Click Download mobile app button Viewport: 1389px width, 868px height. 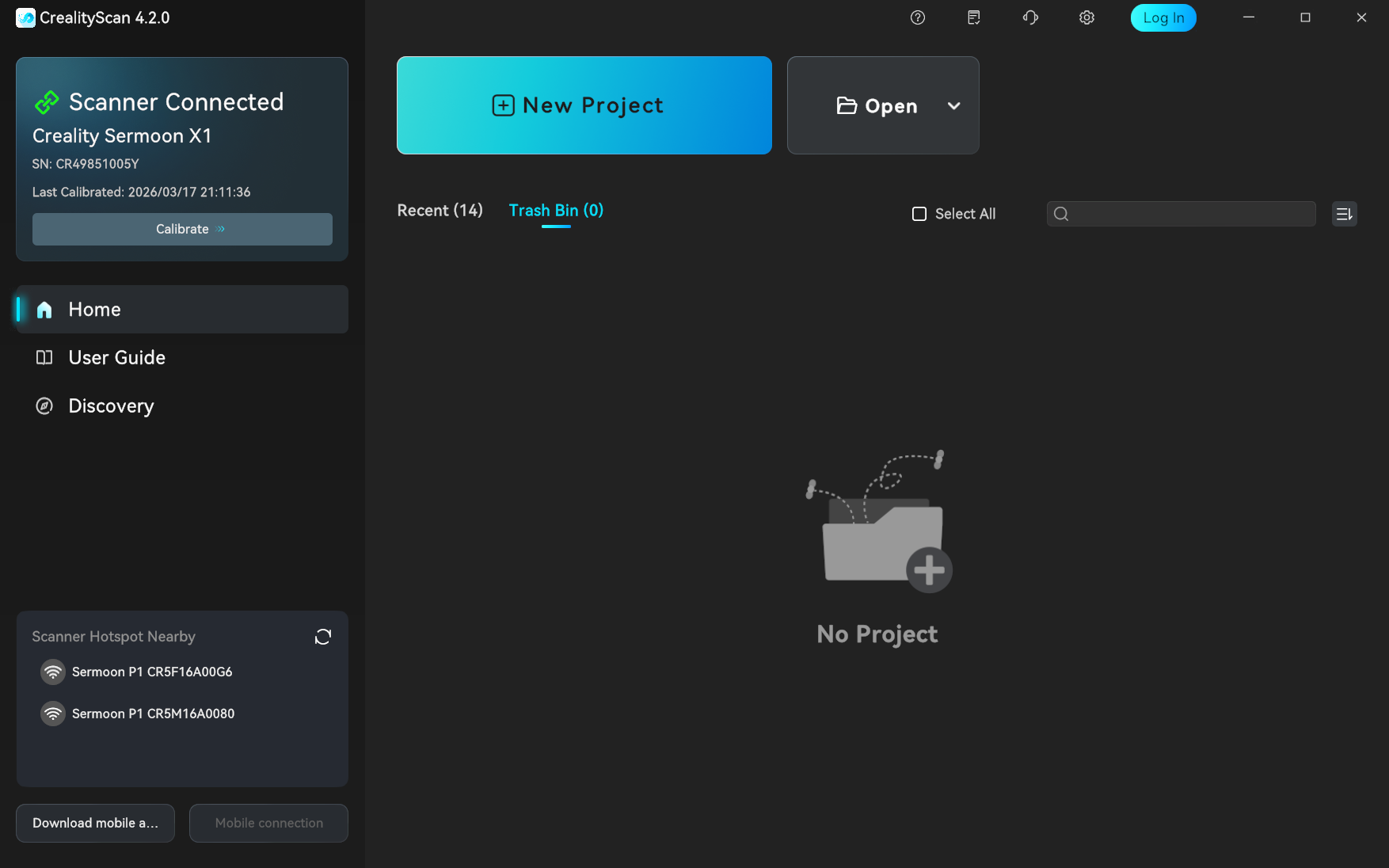point(95,823)
